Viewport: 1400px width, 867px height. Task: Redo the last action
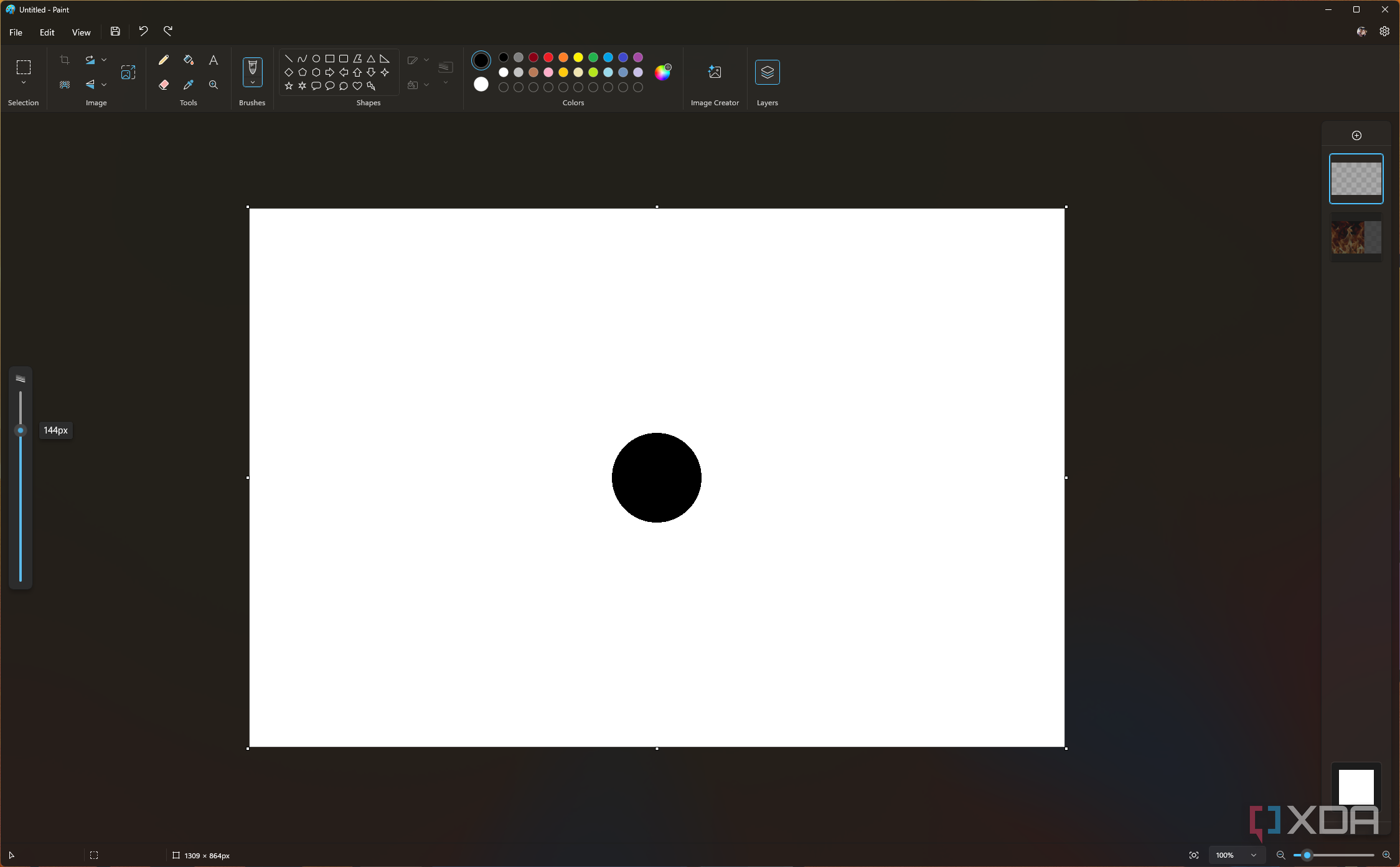tap(168, 31)
